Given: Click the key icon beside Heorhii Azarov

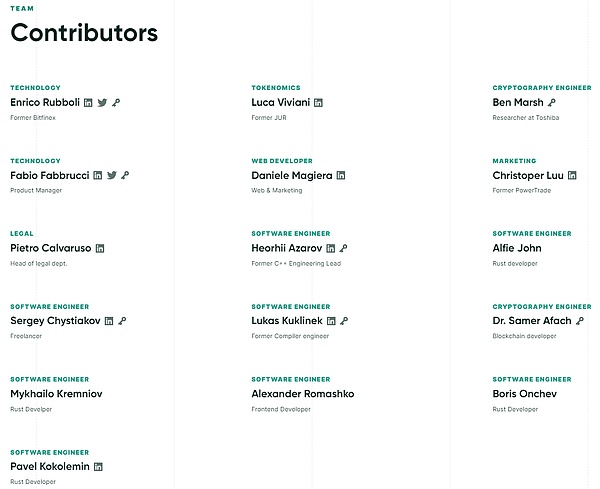Looking at the screenshot, I should (343, 248).
